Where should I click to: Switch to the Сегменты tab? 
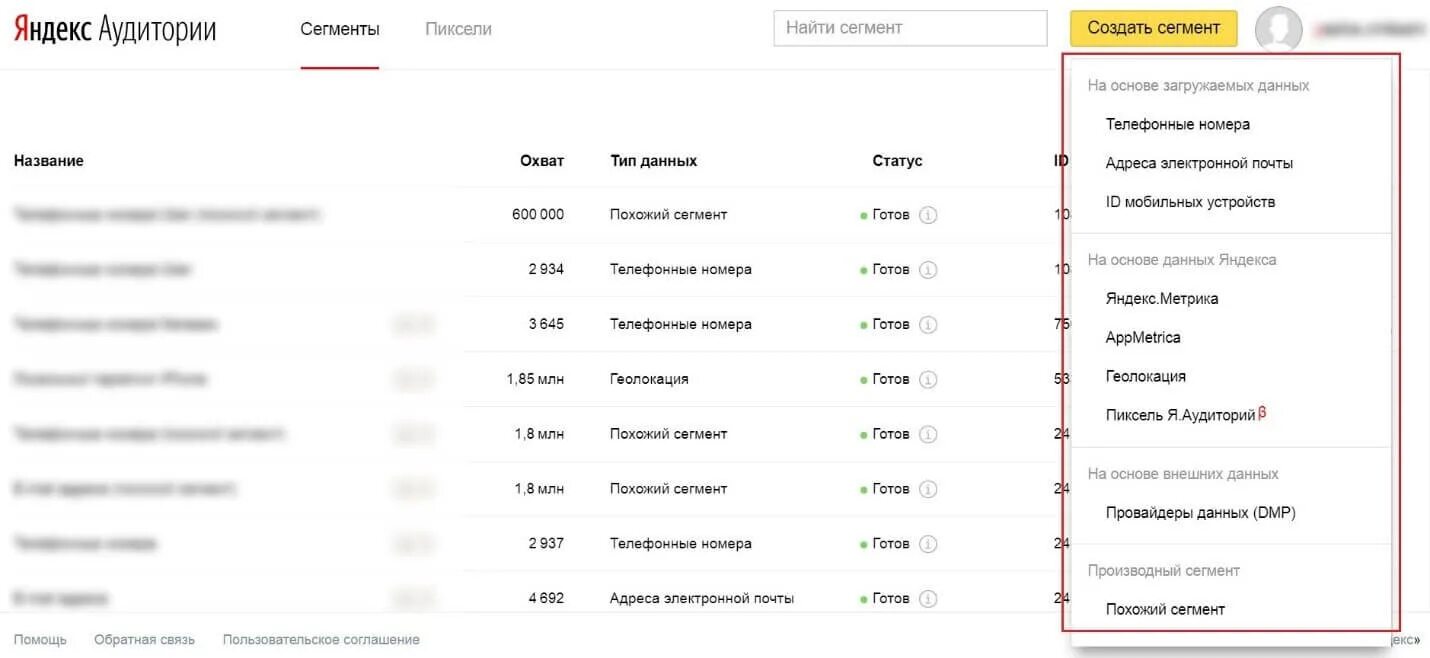coord(340,29)
